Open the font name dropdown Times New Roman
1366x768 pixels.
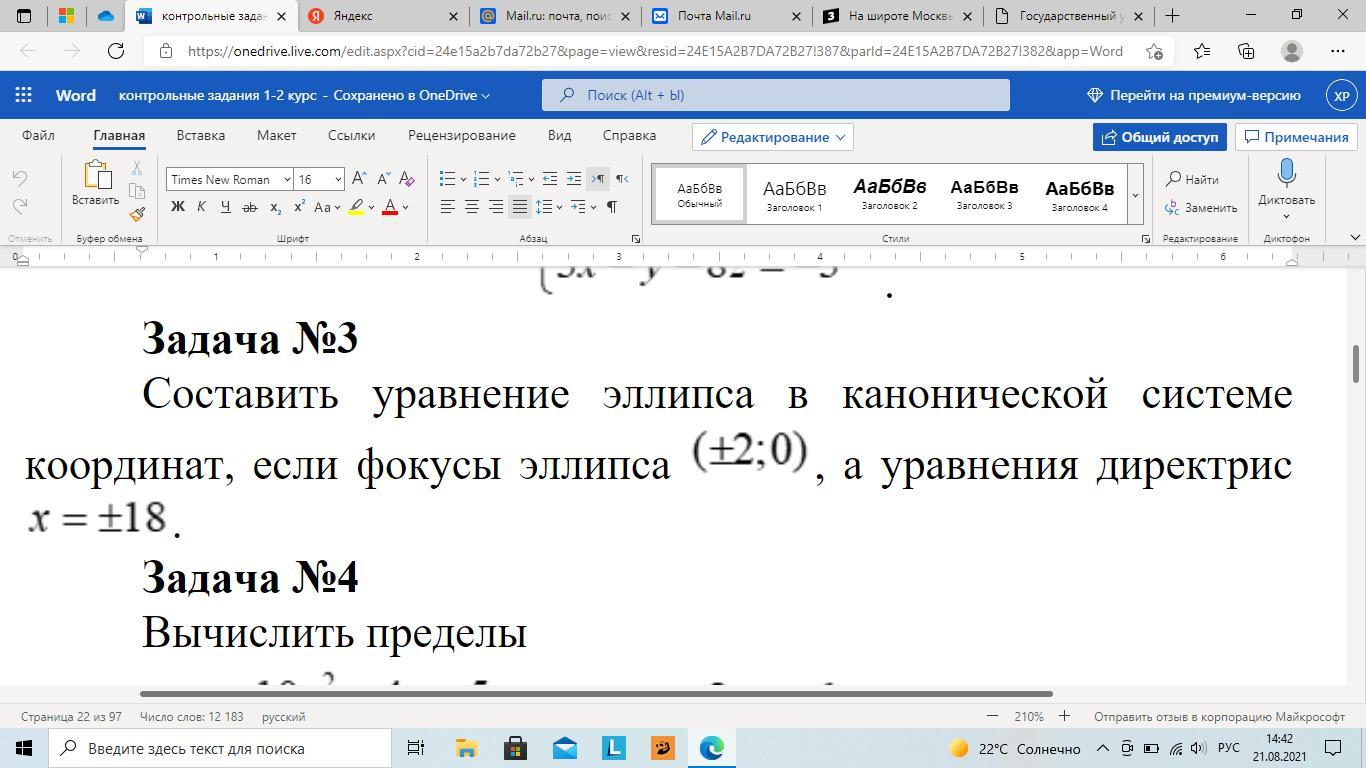pyautogui.click(x=287, y=179)
